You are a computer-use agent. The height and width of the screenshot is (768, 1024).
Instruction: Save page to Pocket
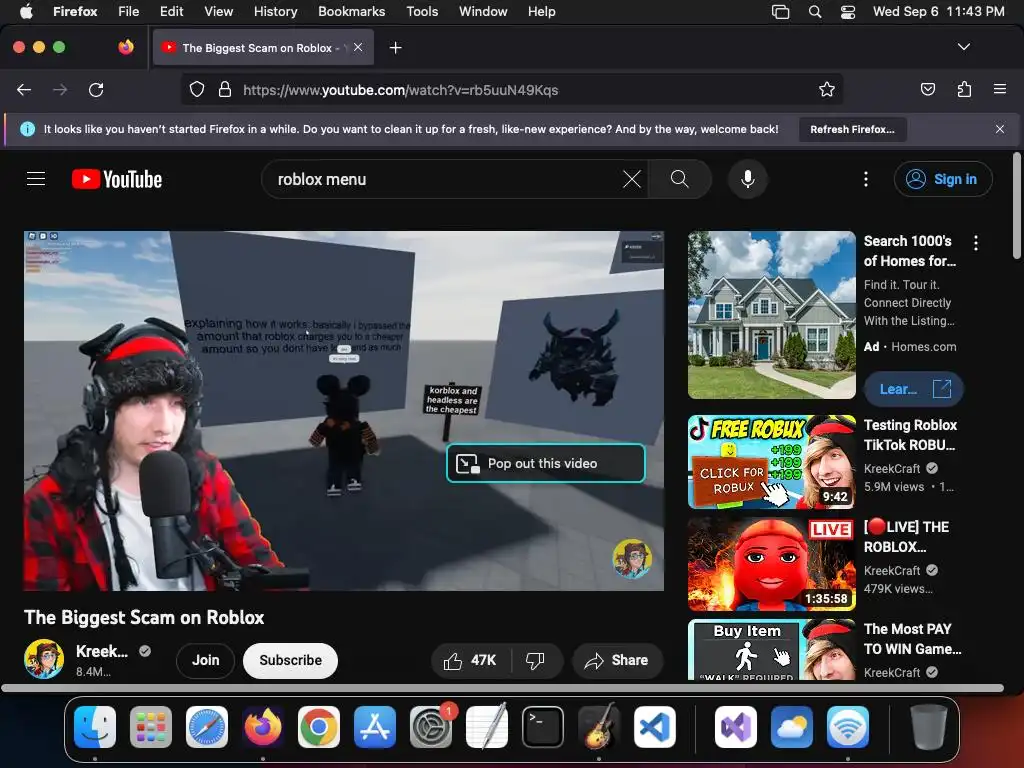(x=927, y=89)
